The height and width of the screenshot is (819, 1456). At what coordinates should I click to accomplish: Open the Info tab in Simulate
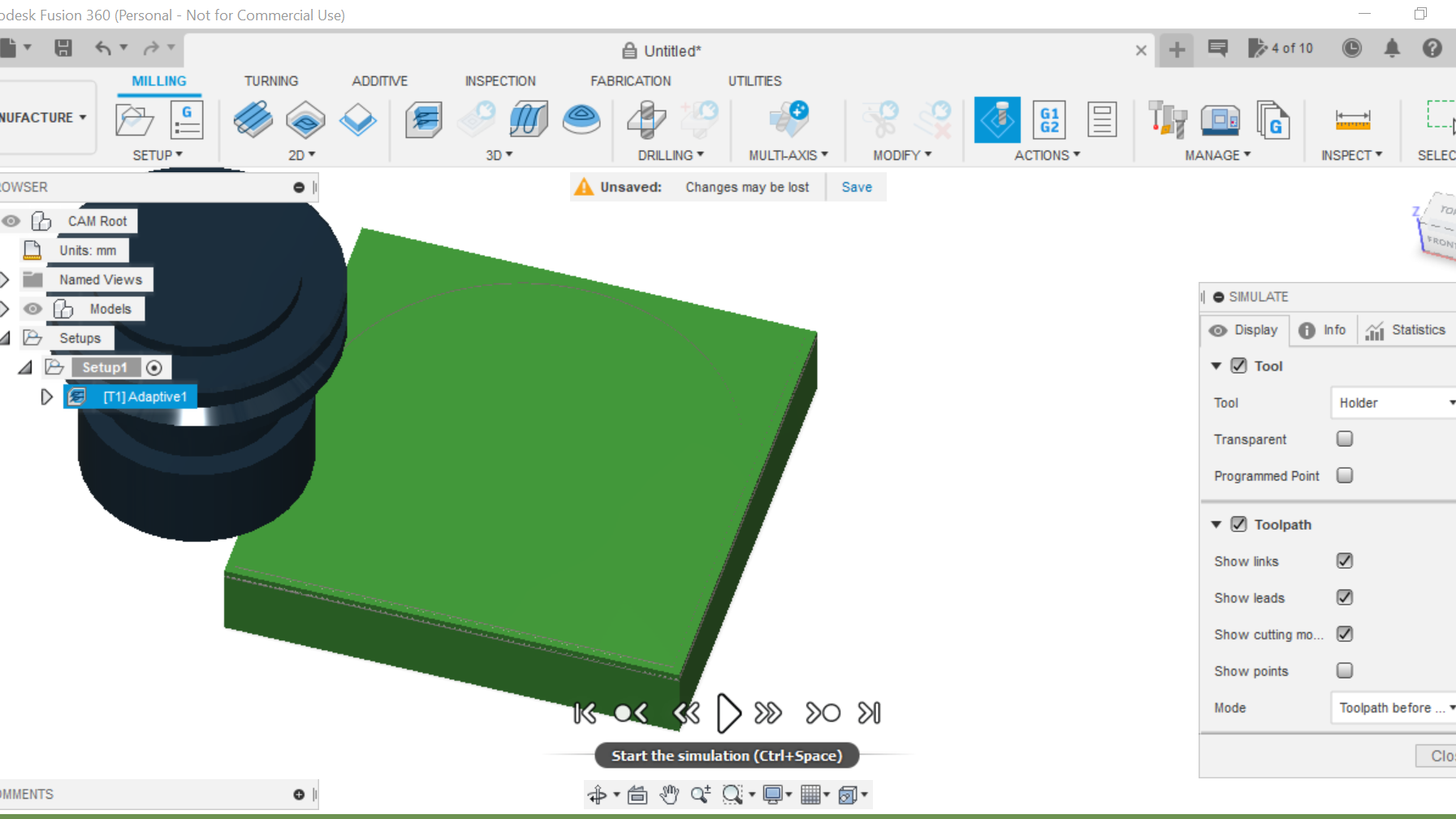tap(1323, 330)
